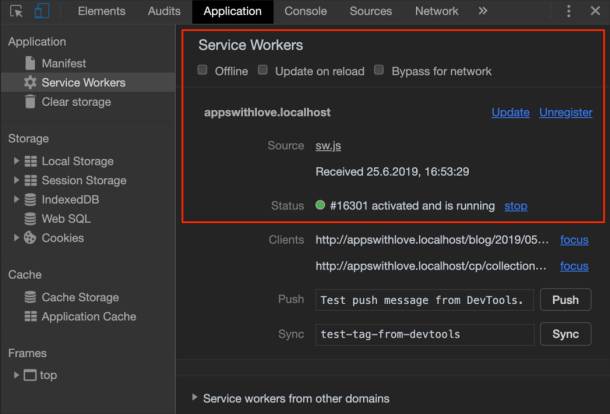This screenshot has width=610, height=414.
Task: Click the Cache Storage database icon
Action: click(x=30, y=297)
